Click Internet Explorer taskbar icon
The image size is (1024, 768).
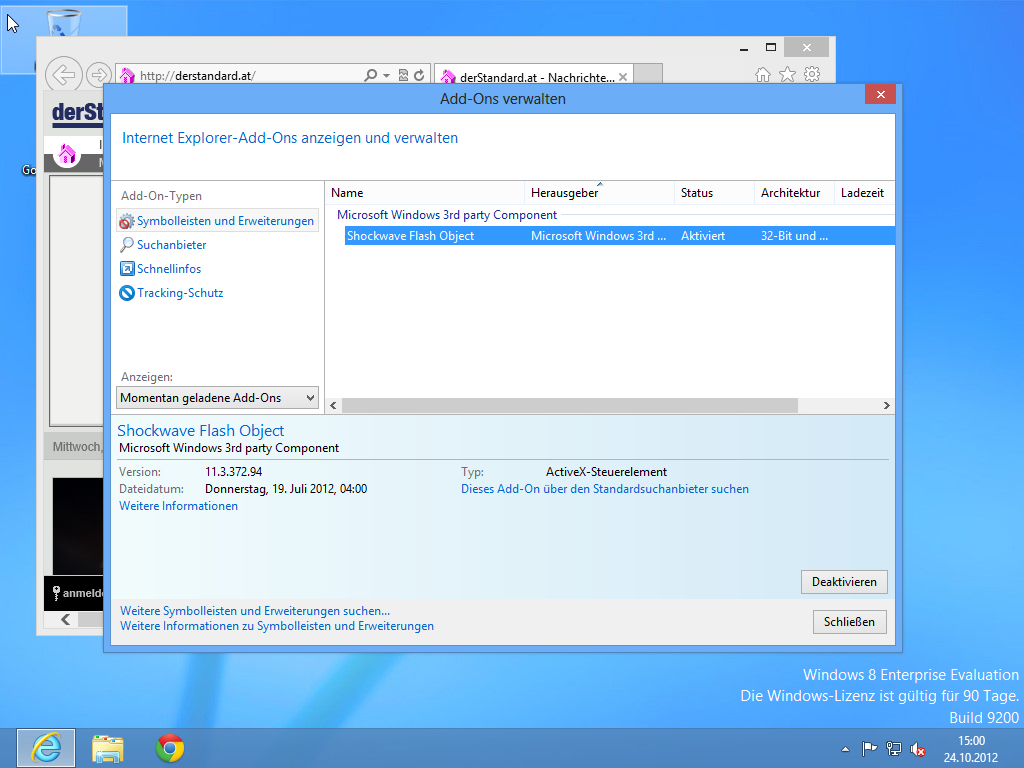click(46, 748)
